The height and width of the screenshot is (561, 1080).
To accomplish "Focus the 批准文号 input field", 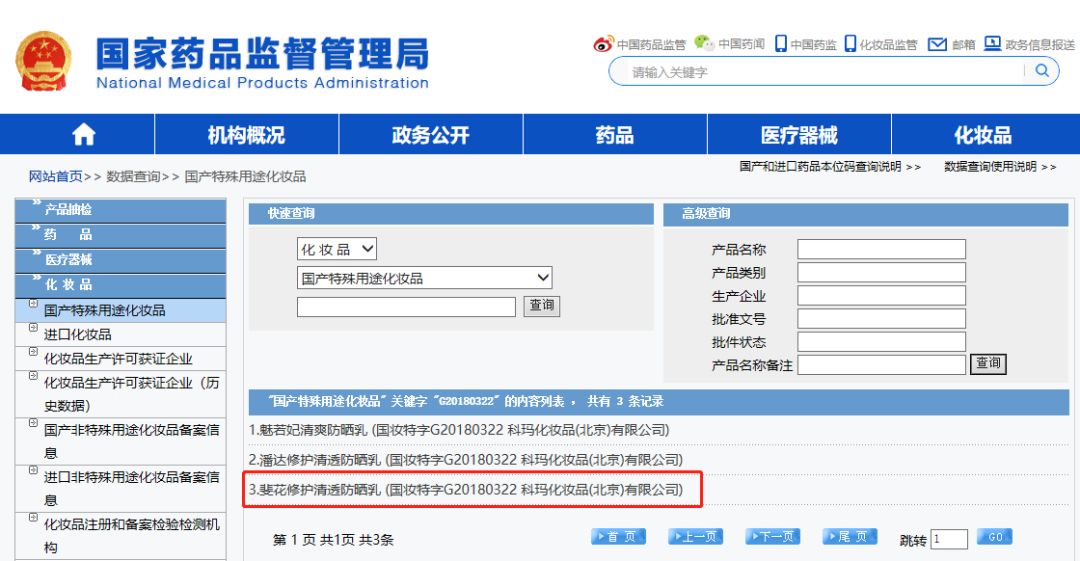I will (882, 318).
